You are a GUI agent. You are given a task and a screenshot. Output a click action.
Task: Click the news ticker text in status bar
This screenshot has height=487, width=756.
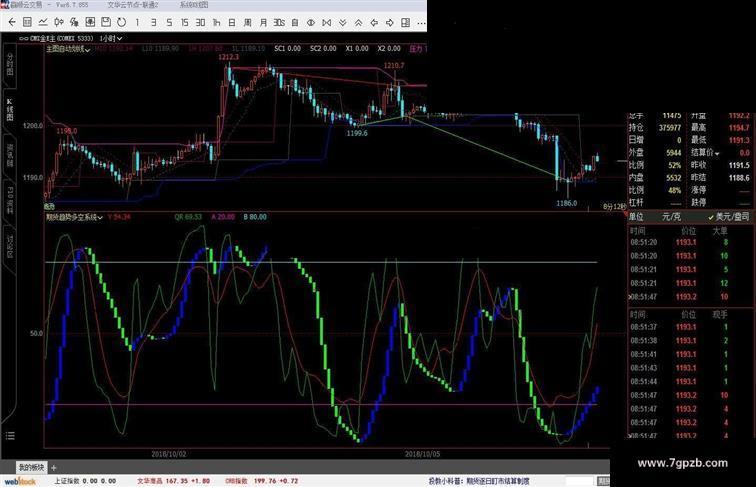(x=478, y=481)
